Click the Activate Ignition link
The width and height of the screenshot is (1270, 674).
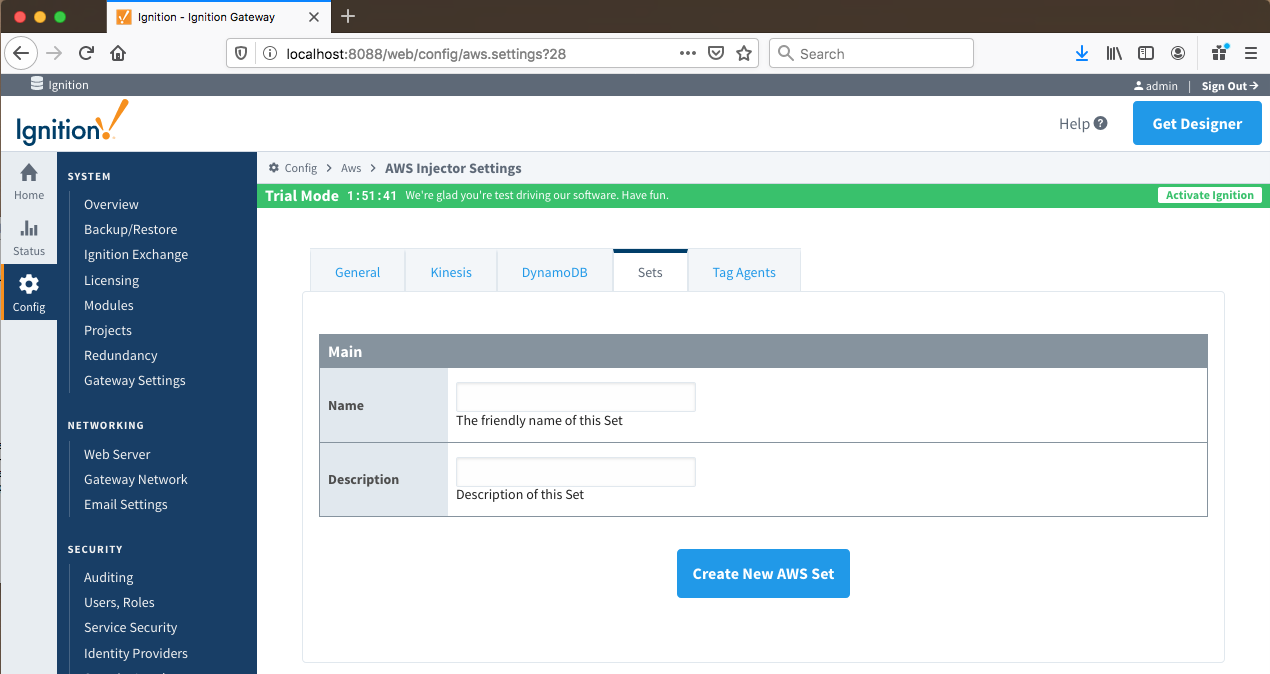tap(1209, 195)
